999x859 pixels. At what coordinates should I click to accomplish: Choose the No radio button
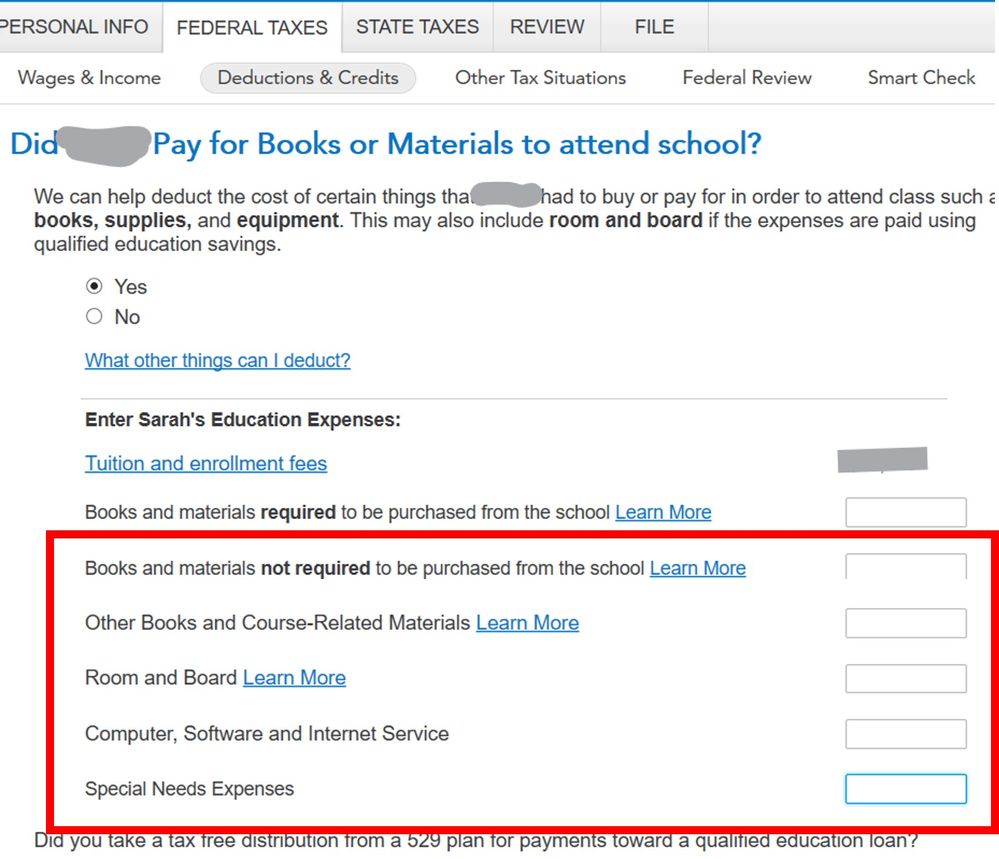(94, 317)
